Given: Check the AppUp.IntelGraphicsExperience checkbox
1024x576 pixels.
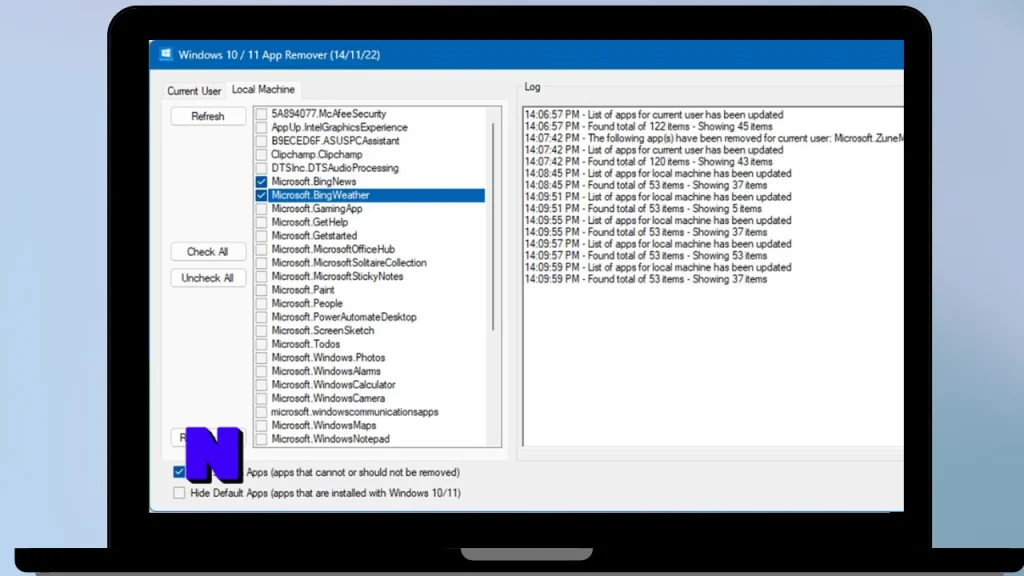Looking at the screenshot, I should 261,127.
